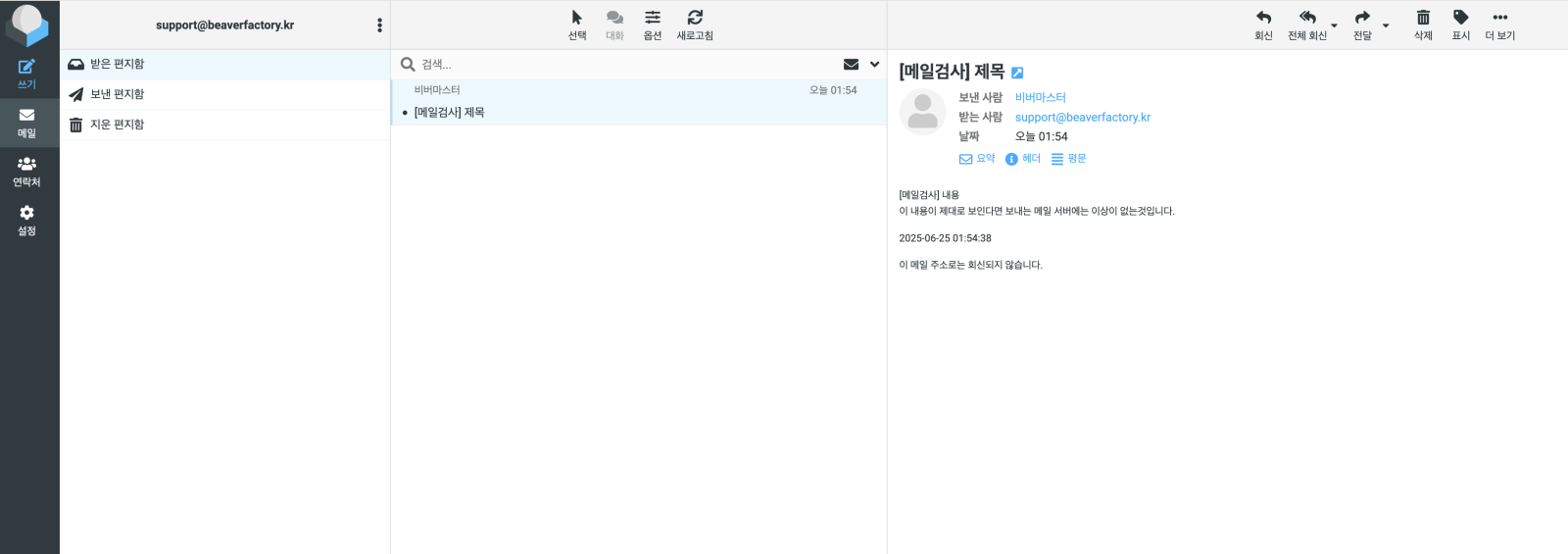The width and height of the screenshot is (1568, 554).
Task: Open the sent (보낸 편지함) folder
Action: click(224, 94)
